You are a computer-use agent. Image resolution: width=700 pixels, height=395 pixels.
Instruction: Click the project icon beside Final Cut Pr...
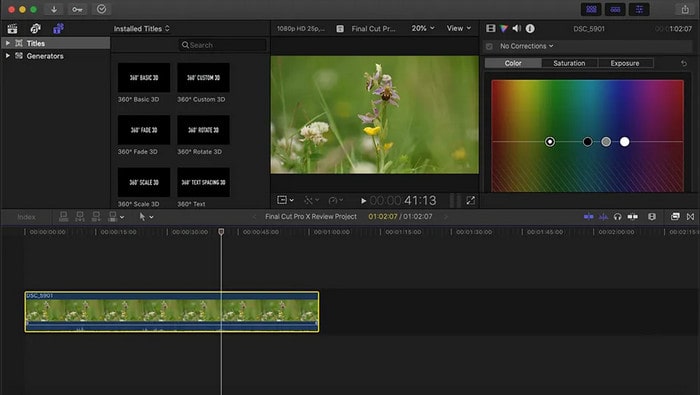[x=340, y=29]
